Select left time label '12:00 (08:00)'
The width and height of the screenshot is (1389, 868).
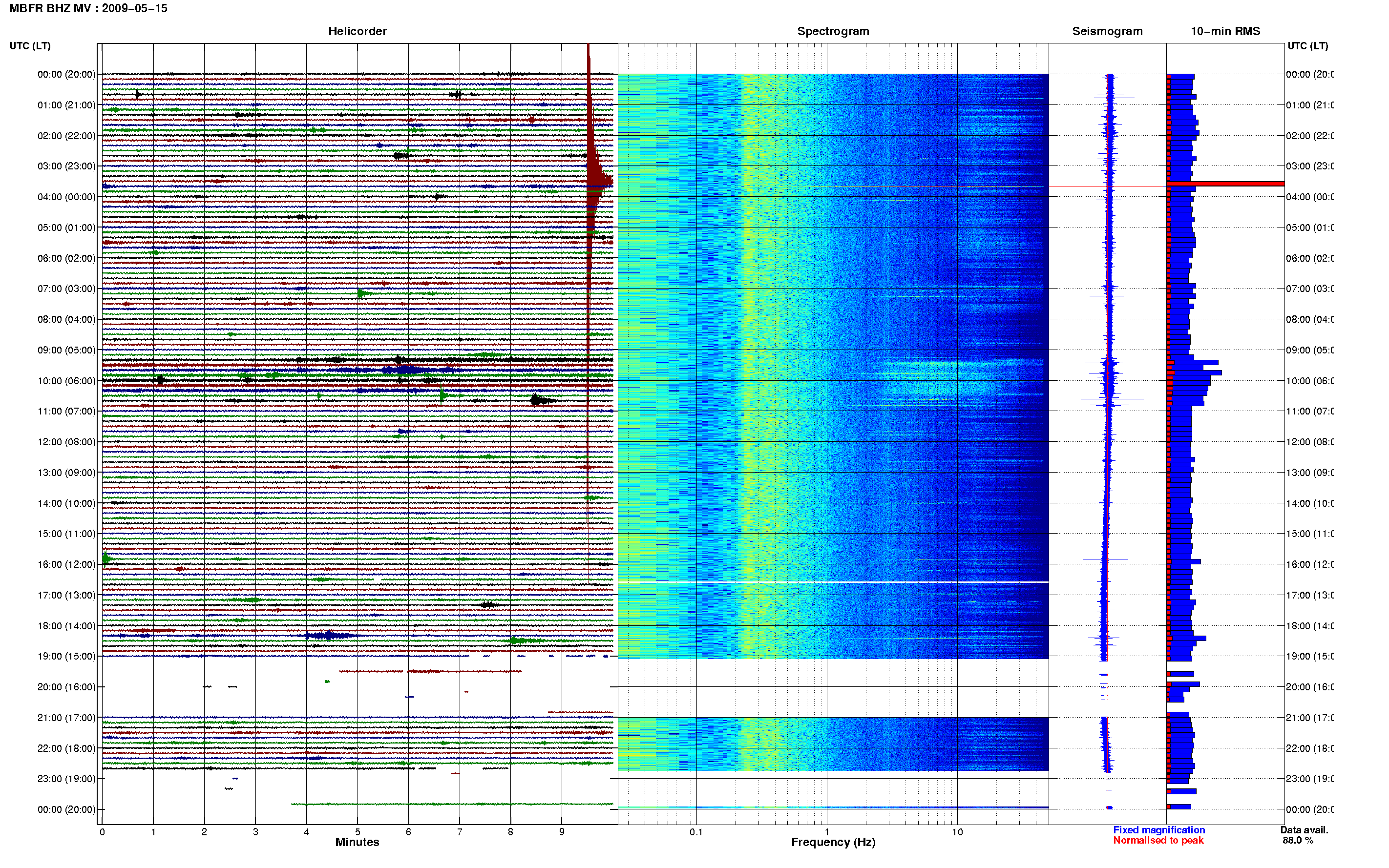point(66,442)
